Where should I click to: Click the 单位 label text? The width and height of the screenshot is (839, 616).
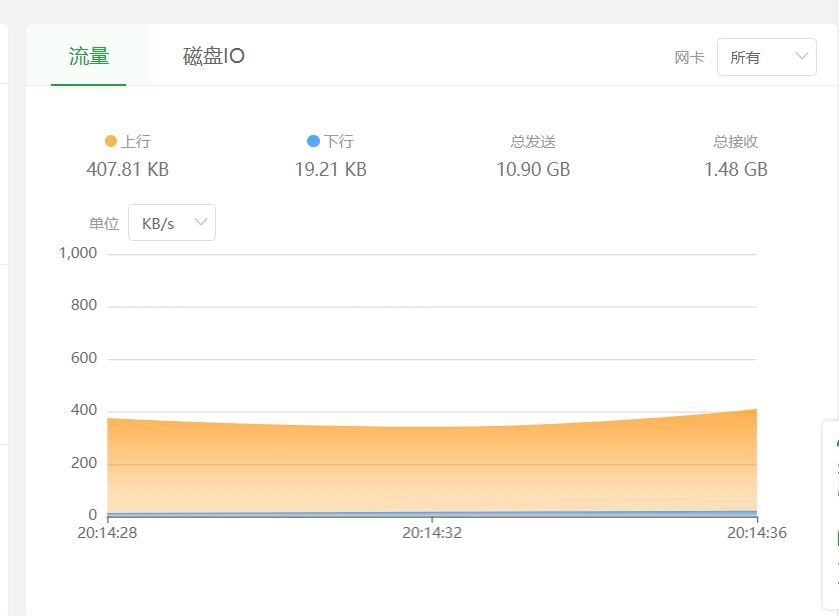click(x=104, y=223)
